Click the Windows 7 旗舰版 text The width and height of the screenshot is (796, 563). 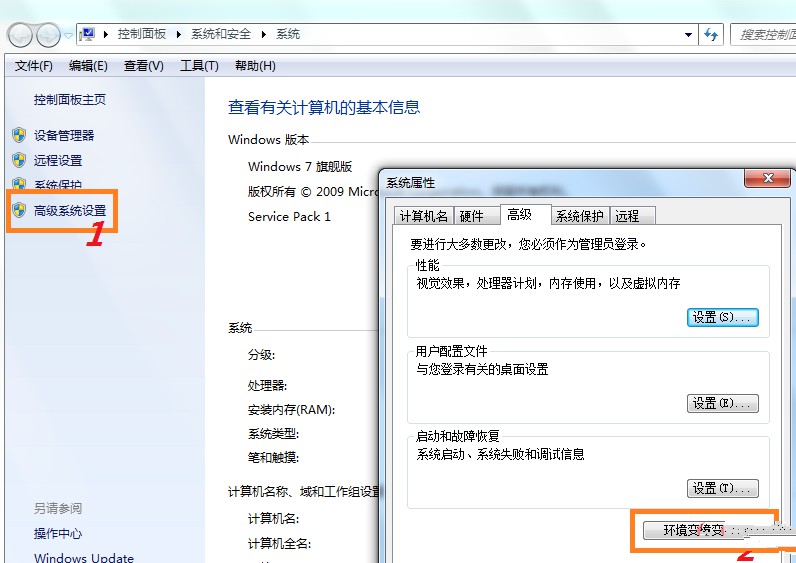point(300,167)
